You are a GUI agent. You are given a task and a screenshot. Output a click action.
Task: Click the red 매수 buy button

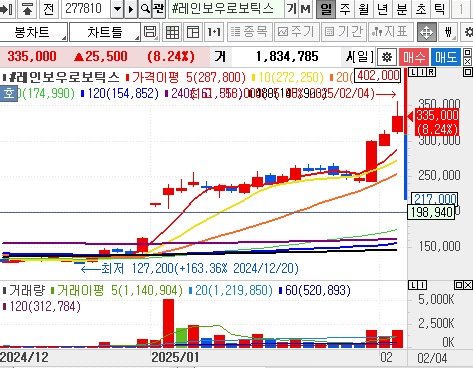pos(414,57)
